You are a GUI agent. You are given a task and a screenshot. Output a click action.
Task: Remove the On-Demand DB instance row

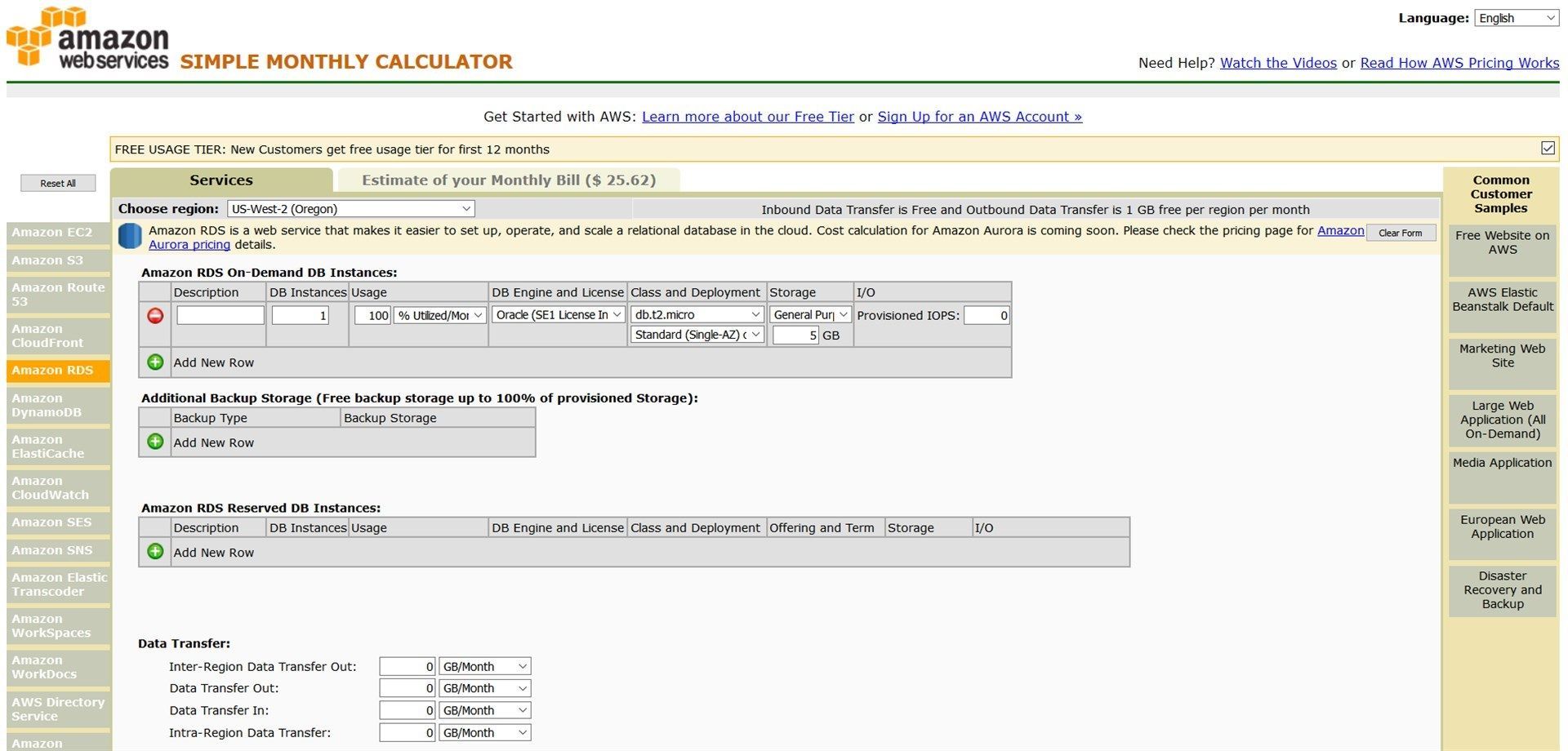point(155,316)
